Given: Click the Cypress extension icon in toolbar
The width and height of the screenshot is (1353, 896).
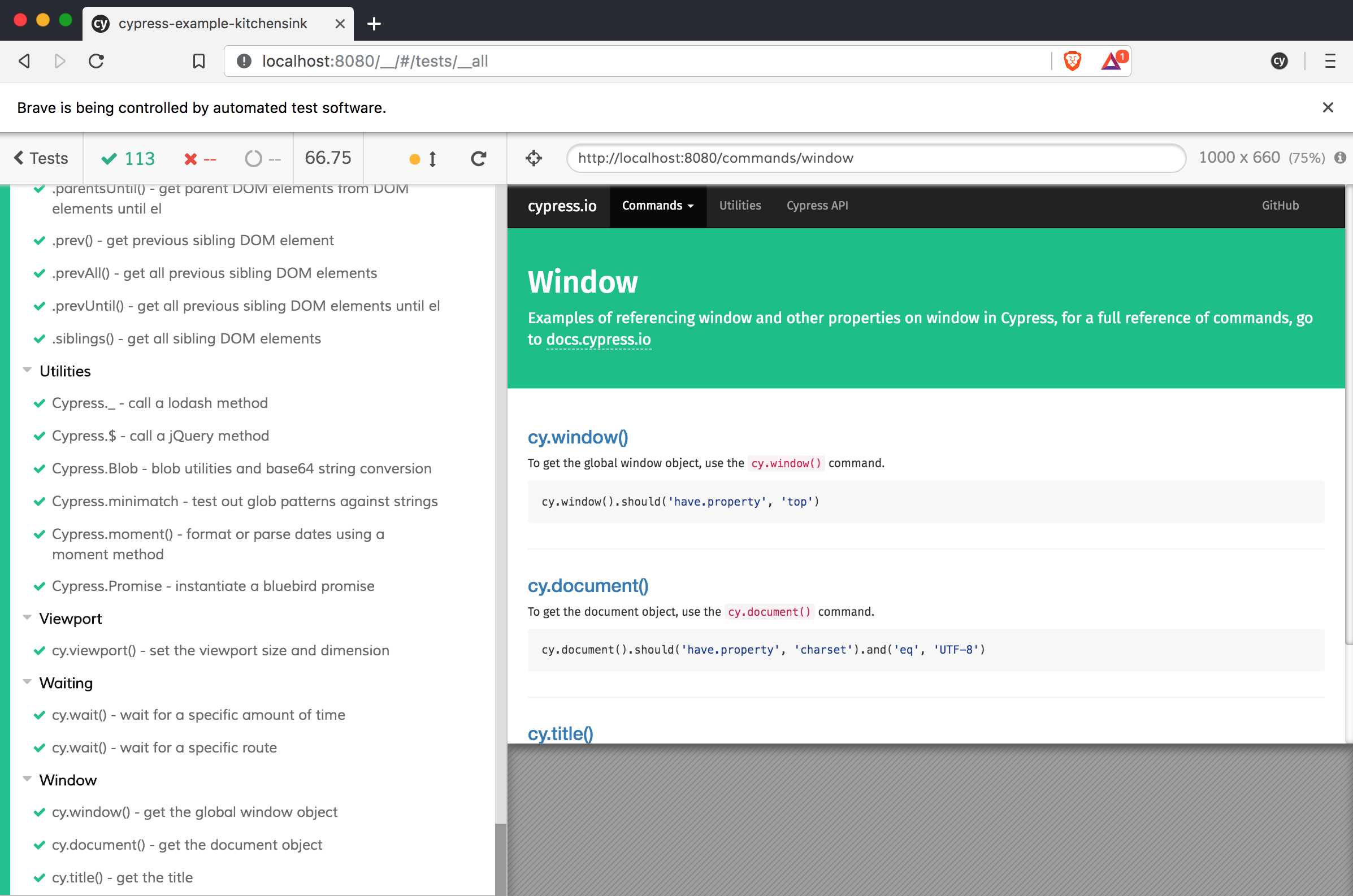Looking at the screenshot, I should point(1280,61).
